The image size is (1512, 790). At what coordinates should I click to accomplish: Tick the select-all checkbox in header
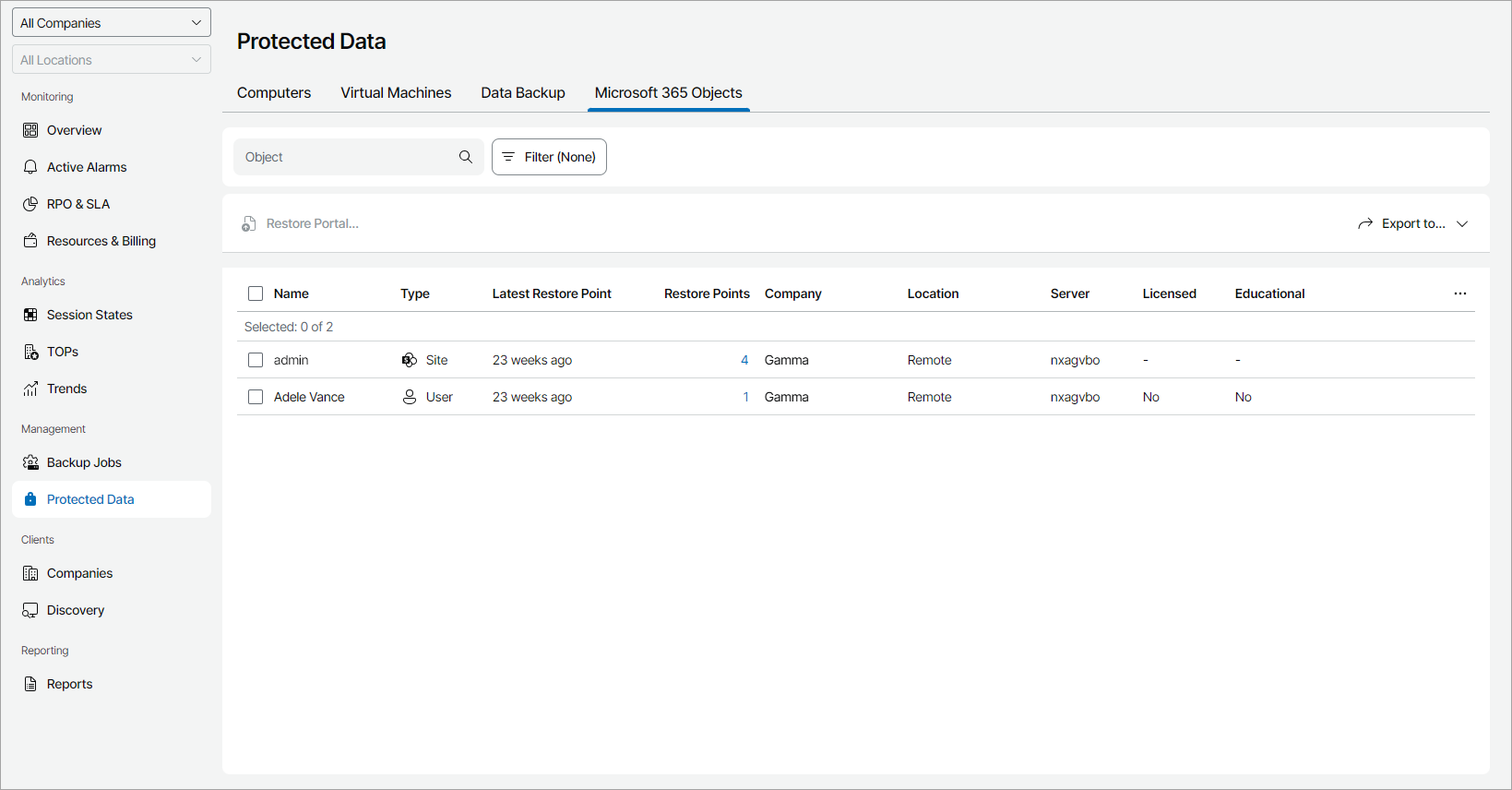click(256, 293)
